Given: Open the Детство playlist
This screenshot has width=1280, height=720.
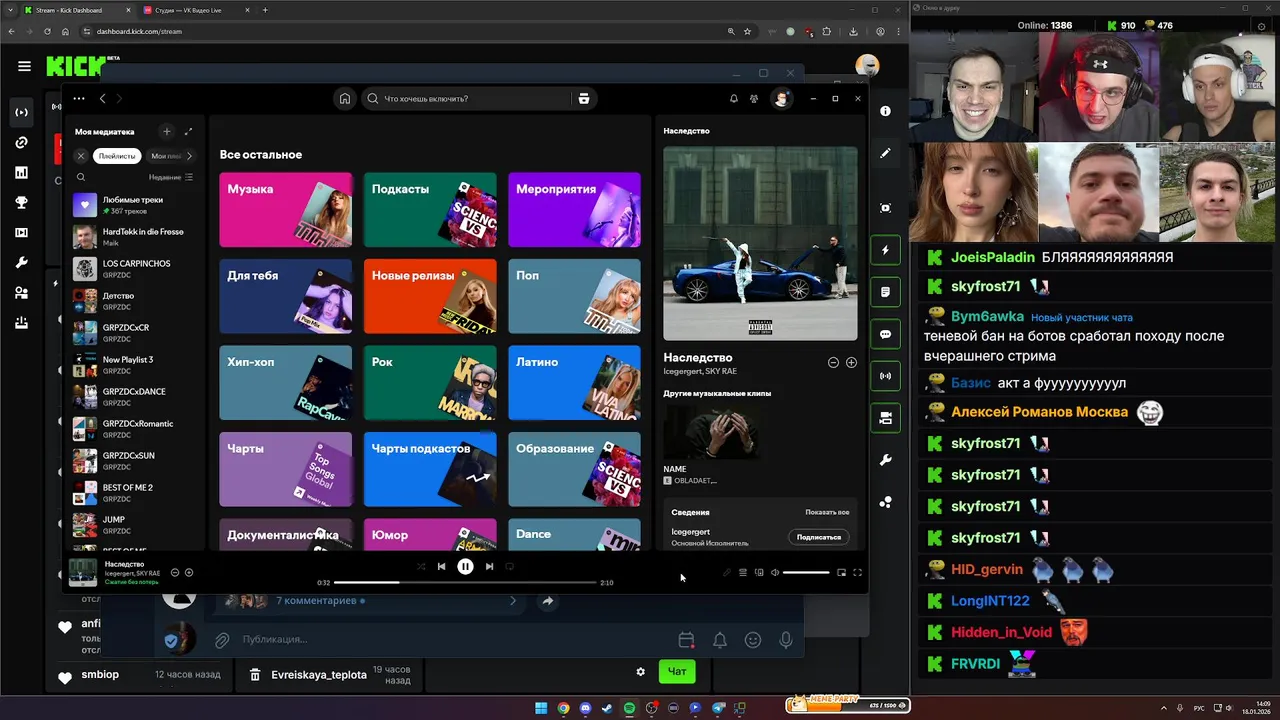Looking at the screenshot, I should tap(134, 301).
